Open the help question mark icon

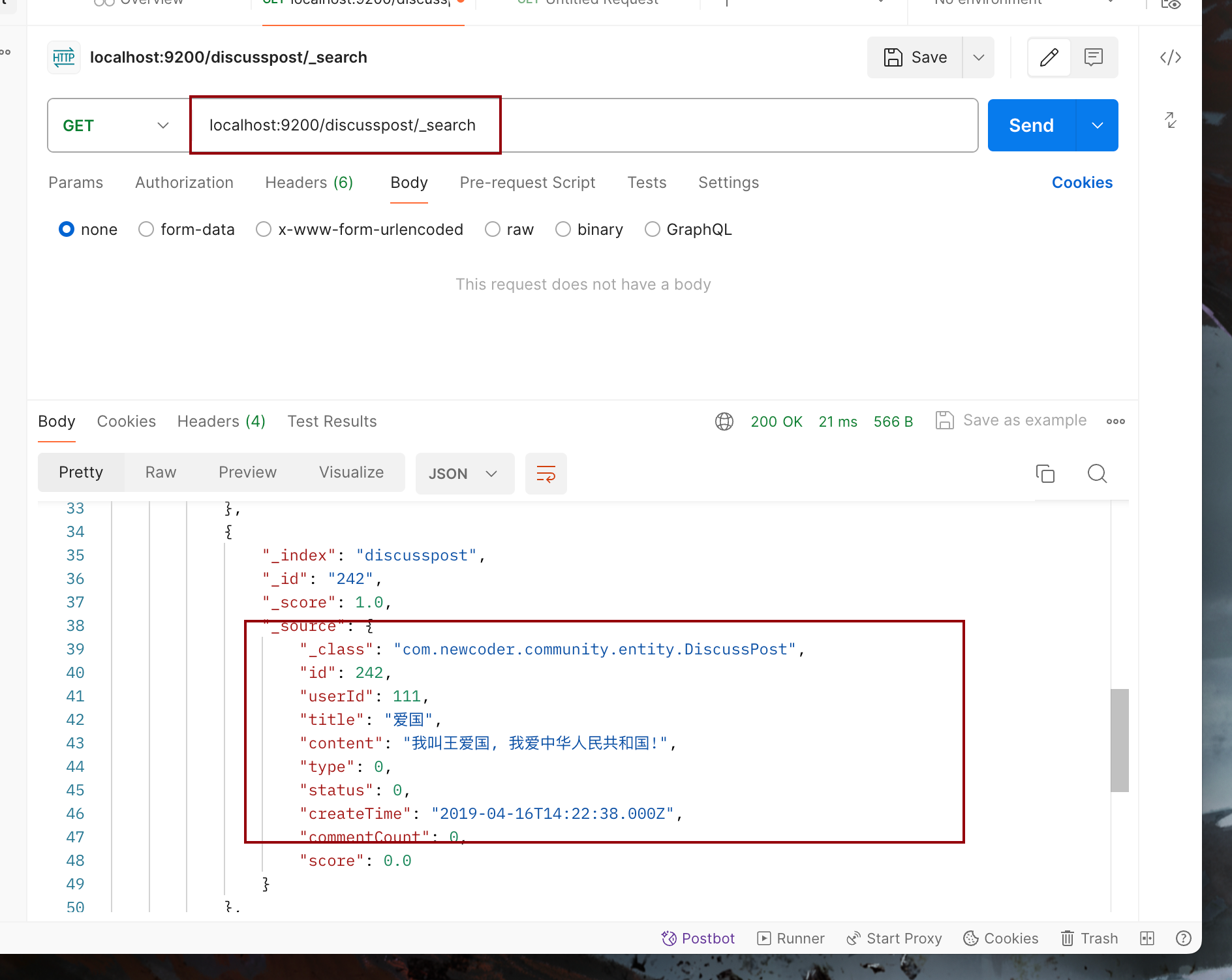point(1184,938)
